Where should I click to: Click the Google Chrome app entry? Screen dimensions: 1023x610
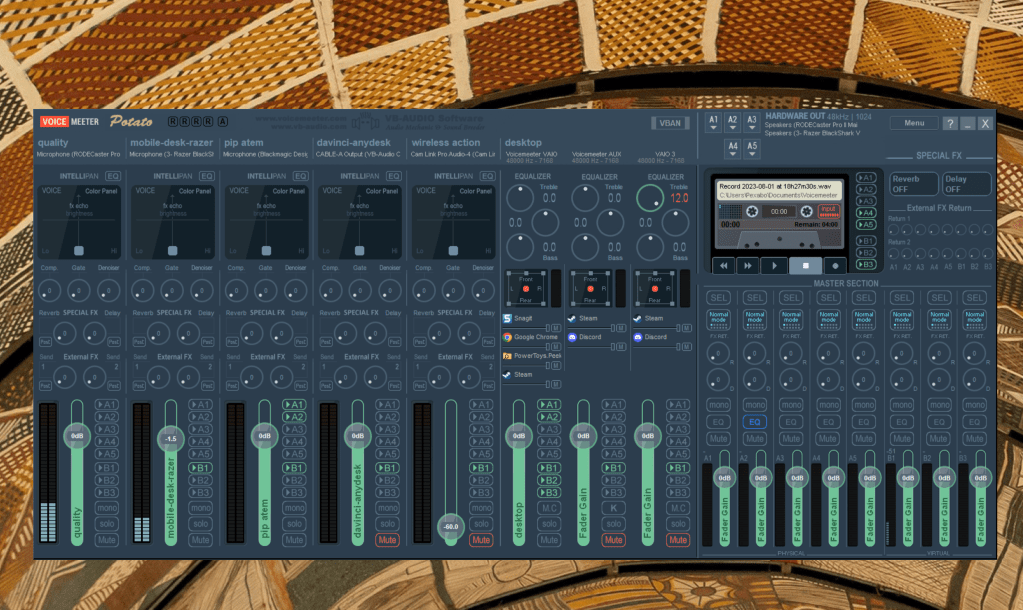530,337
